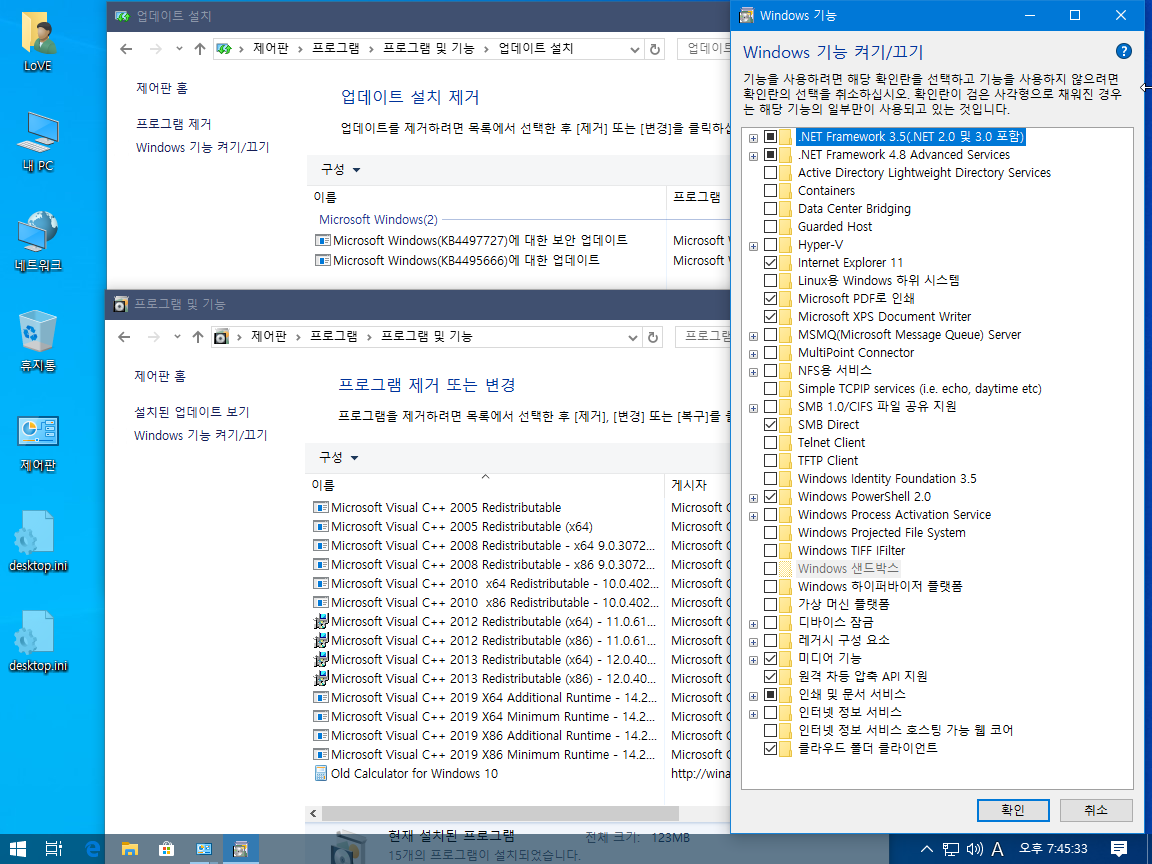Cancel with the 취소 button
The height and width of the screenshot is (864, 1152).
[1095, 810]
